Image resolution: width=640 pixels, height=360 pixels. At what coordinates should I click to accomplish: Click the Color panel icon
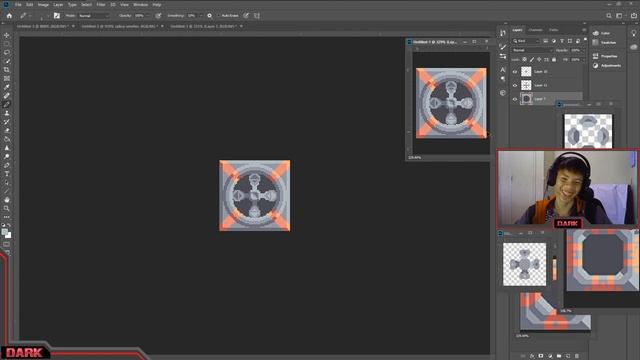point(596,33)
